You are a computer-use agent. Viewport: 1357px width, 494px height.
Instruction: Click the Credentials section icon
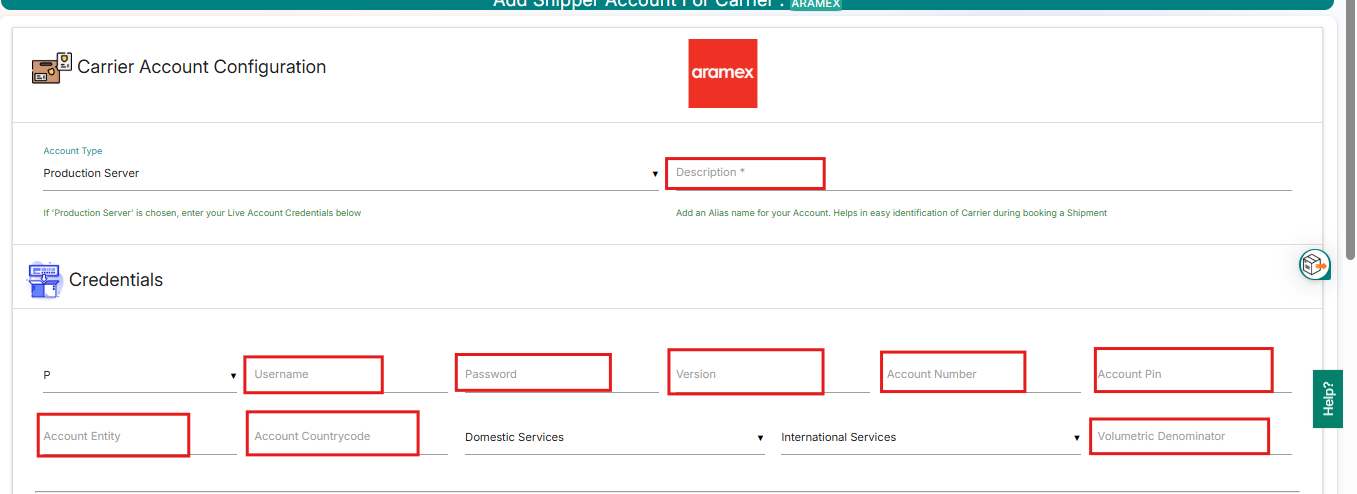tap(44, 280)
